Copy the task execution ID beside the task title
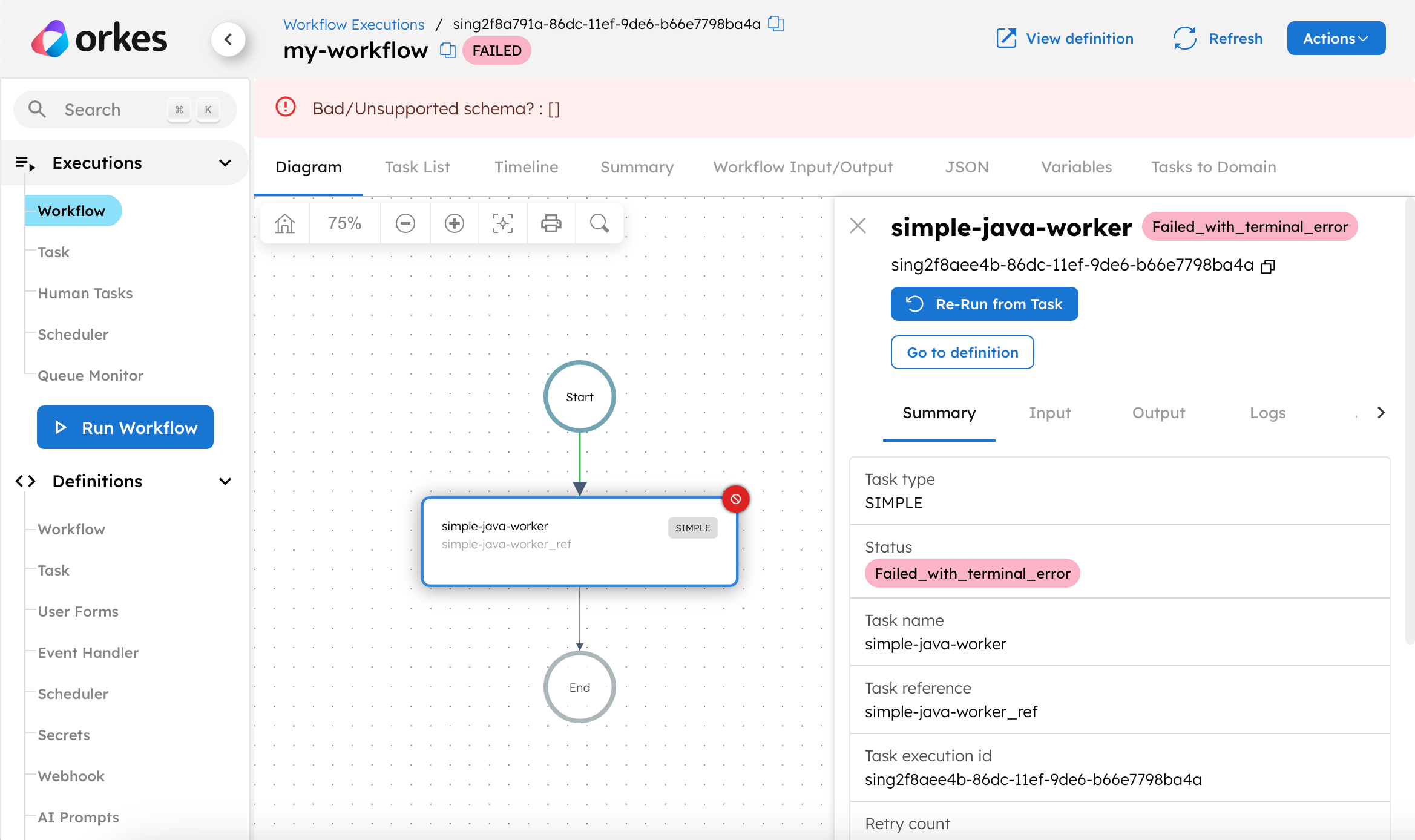The width and height of the screenshot is (1415, 840). point(1268,266)
